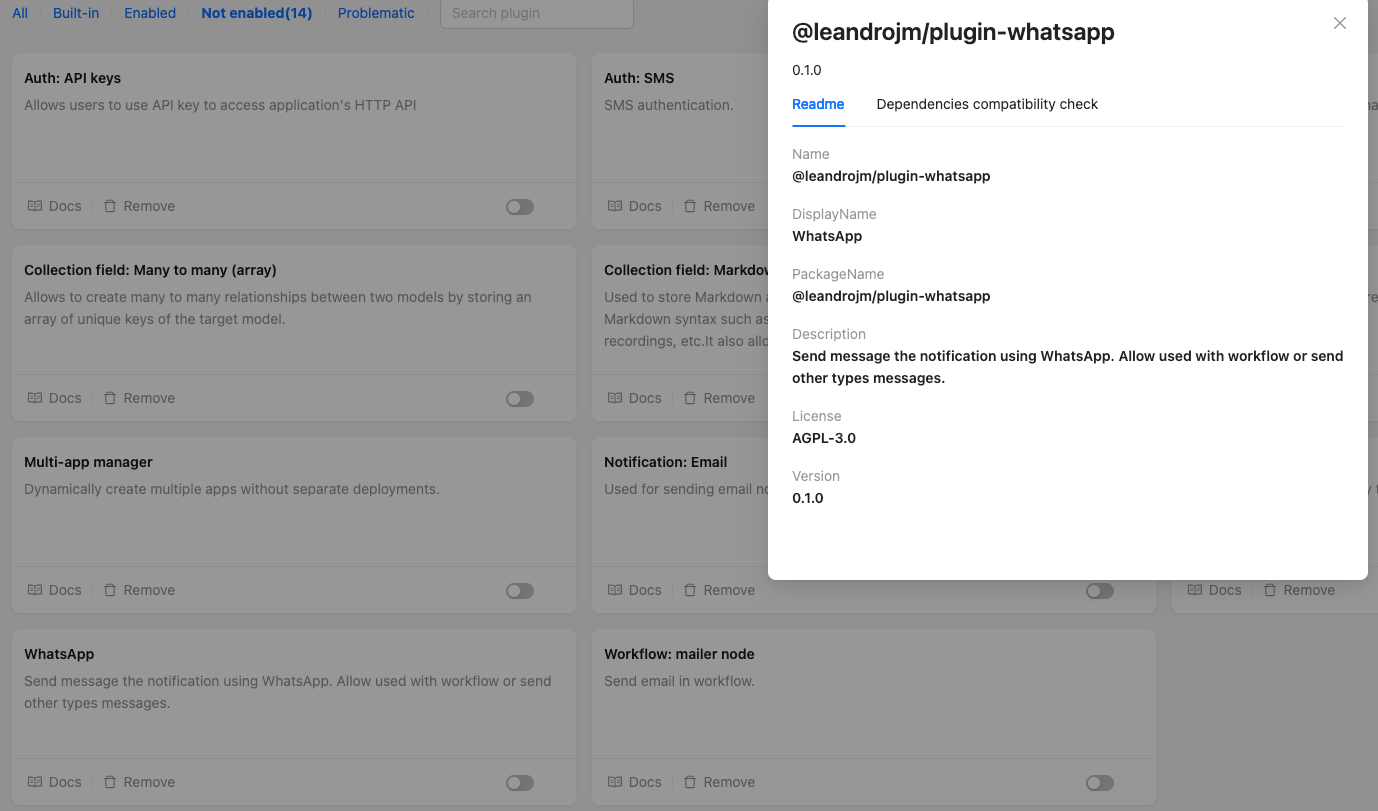1378x811 pixels.
Task: Turn on the Notification: Email plugin switch
Action: tap(1100, 591)
